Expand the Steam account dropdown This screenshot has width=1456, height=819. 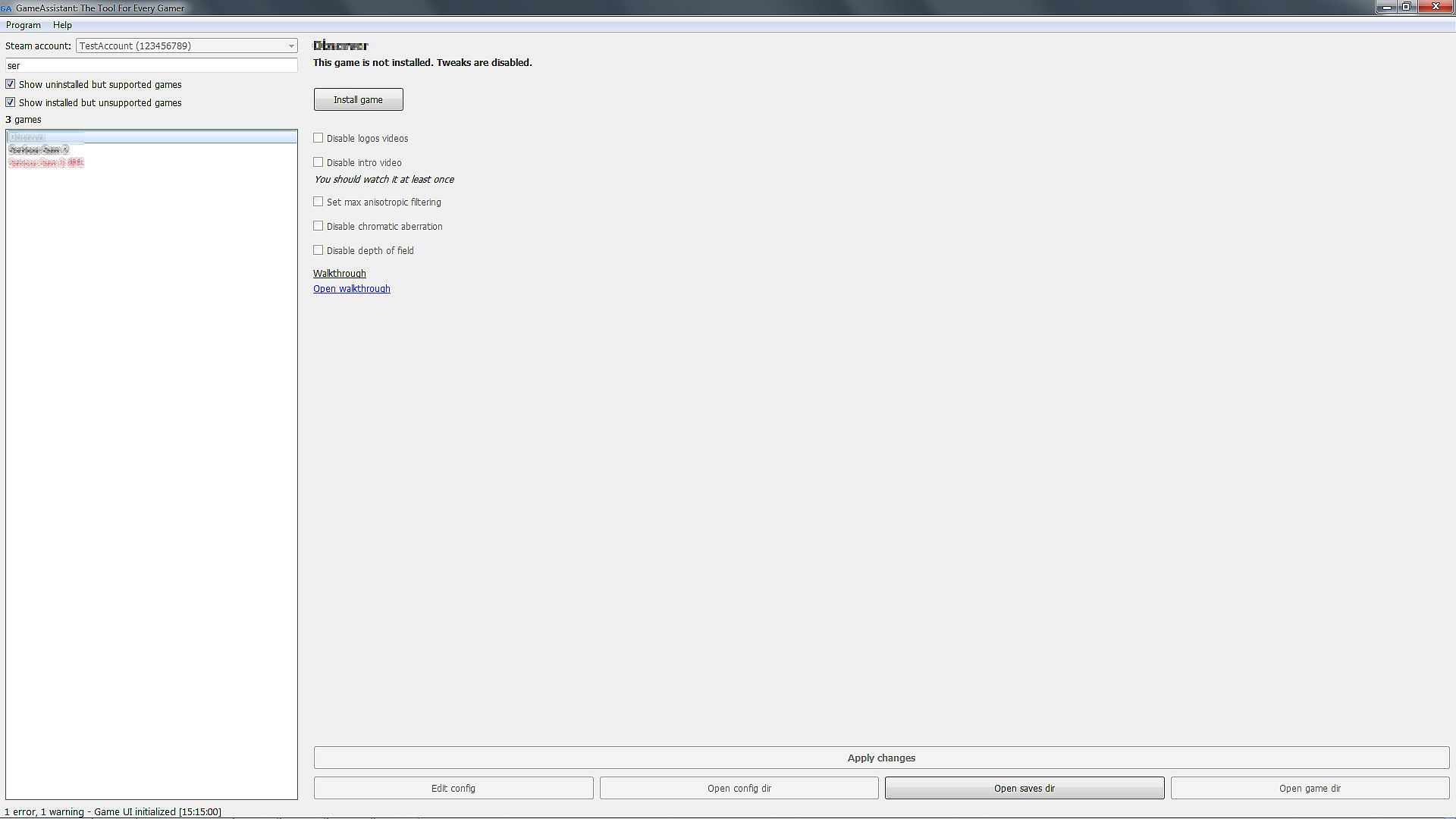pyautogui.click(x=290, y=46)
